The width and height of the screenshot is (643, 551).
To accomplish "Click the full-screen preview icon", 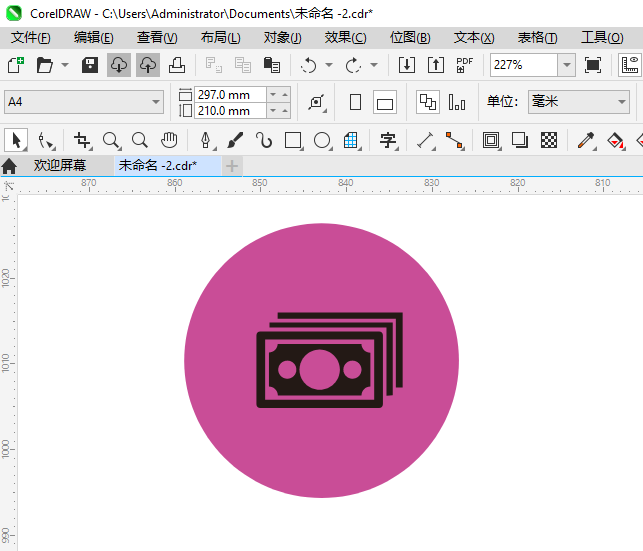I will pyautogui.click(x=593, y=65).
